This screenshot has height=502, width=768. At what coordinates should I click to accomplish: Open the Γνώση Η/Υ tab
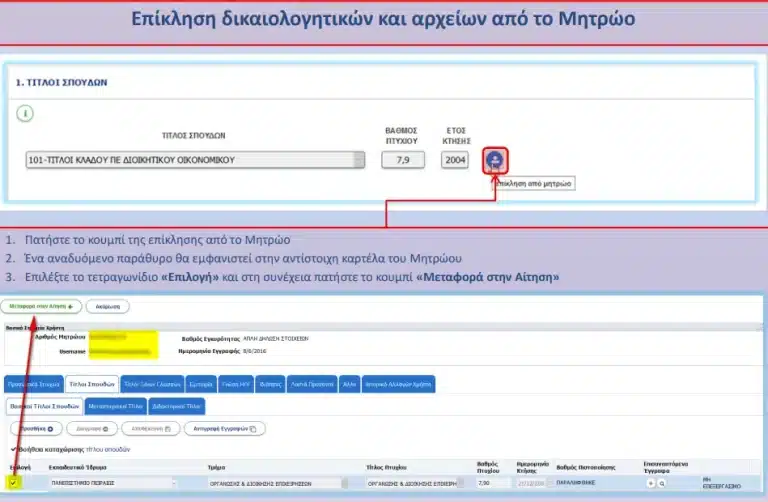coord(236,384)
